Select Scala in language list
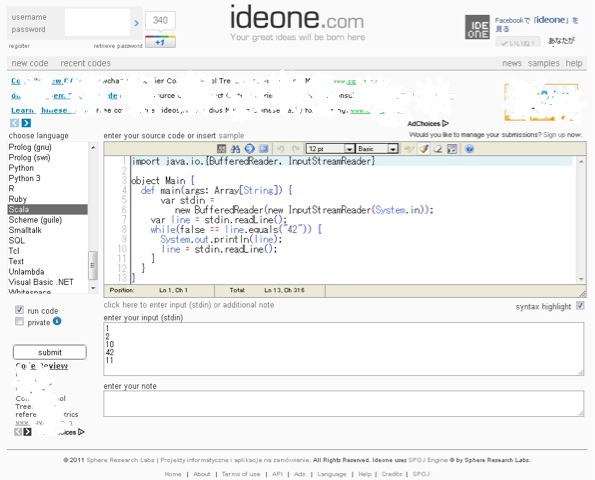The height and width of the screenshot is (480, 595). [48, 209]
